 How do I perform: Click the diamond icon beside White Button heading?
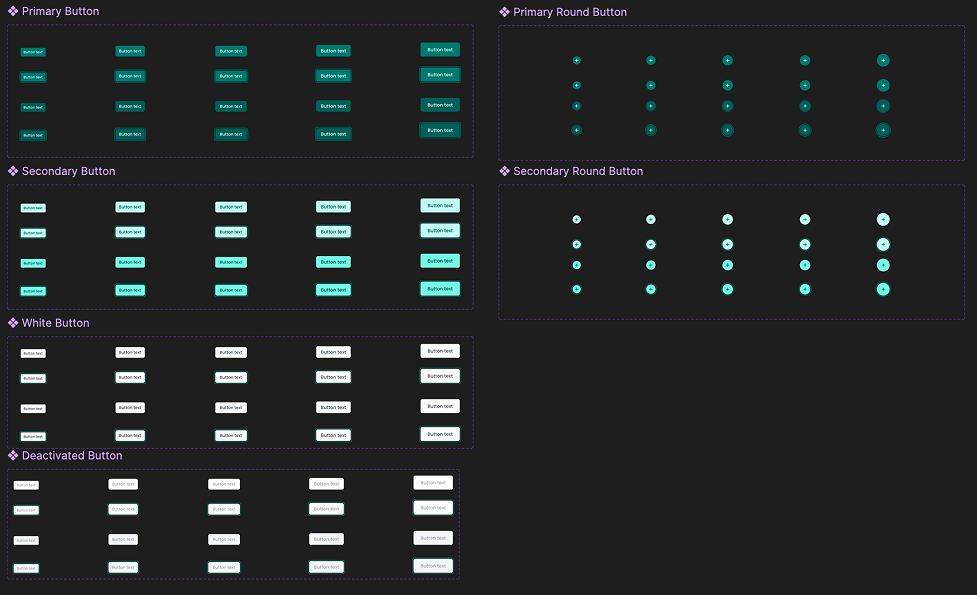[x=13, y=323]
